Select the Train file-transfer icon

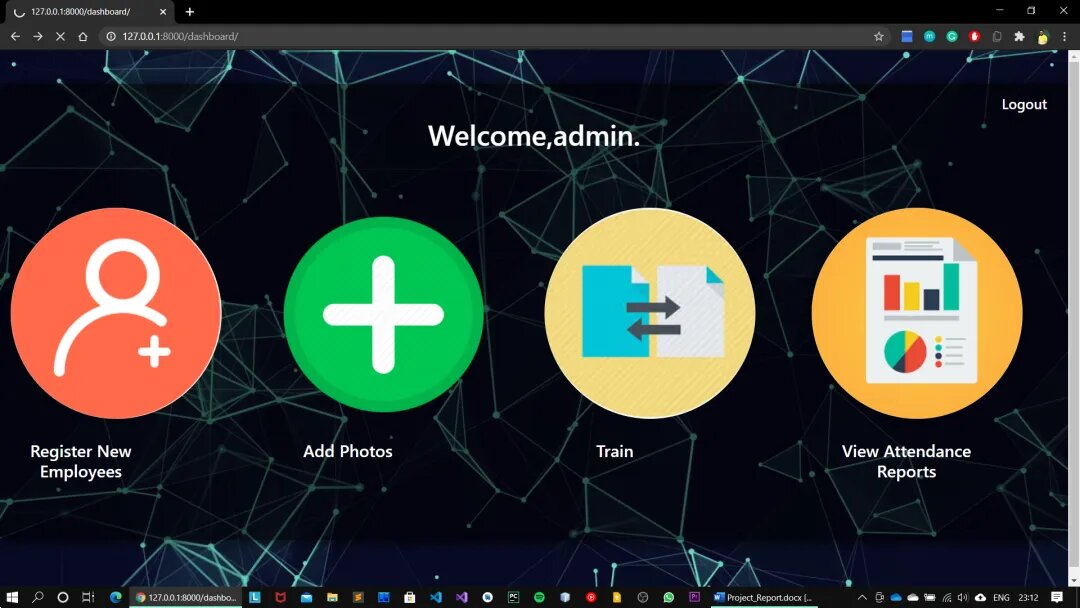pos(650,313)
